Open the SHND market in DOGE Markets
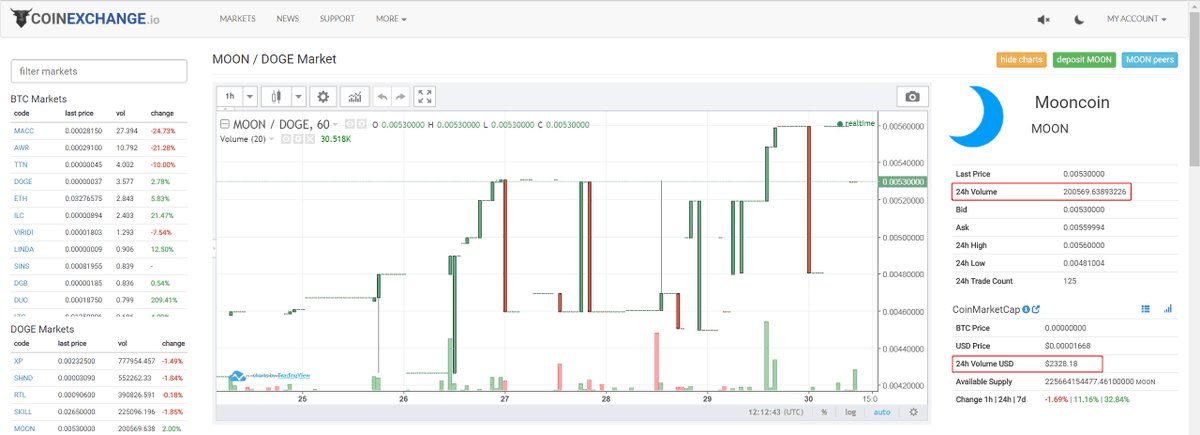The width and height of the screenshot is (1200, 435). click(x=24, y=377)
